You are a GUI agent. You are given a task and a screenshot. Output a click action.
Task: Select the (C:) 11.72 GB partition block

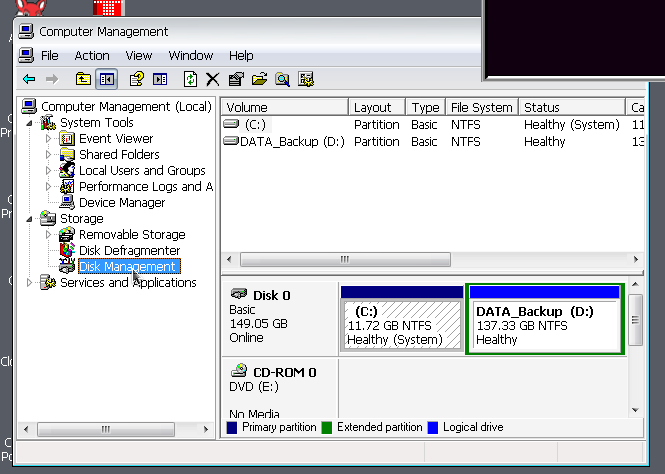[402, 318]
